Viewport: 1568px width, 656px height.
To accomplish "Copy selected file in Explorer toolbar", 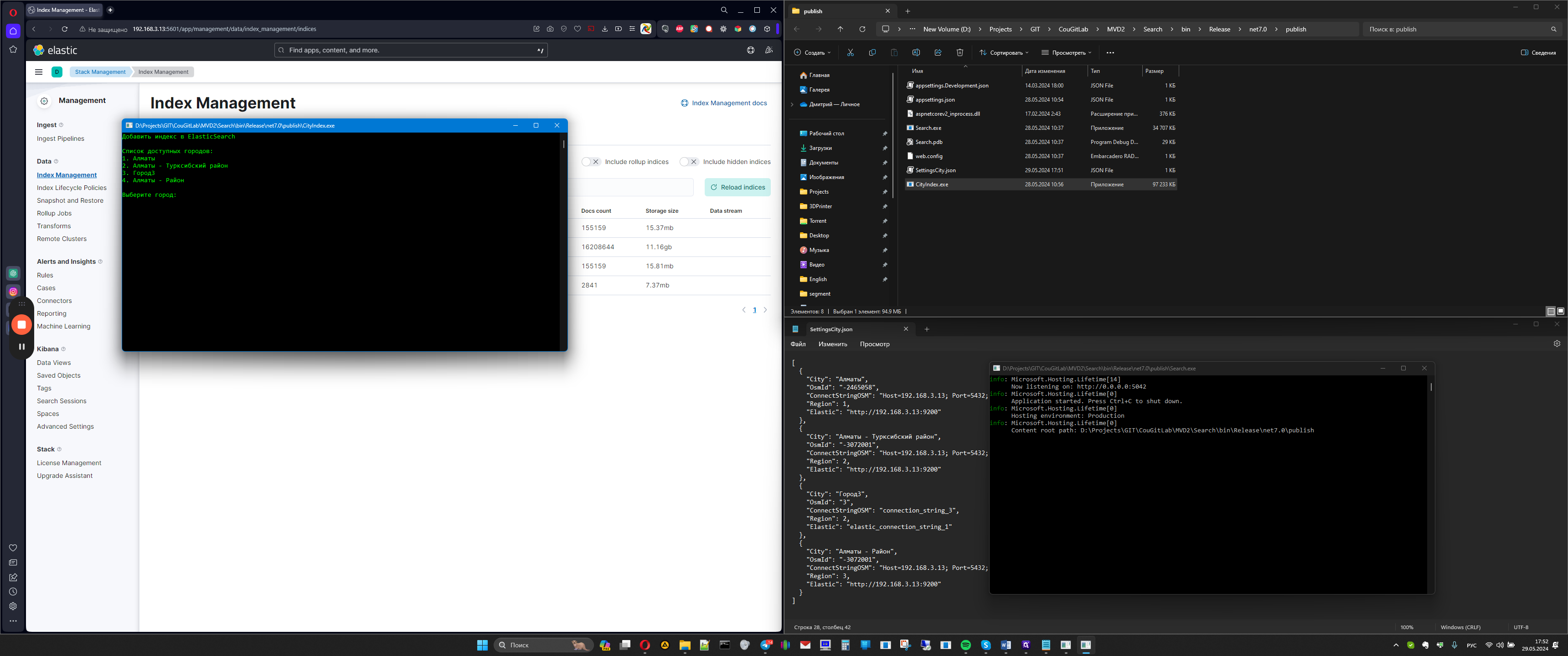I will (x=872, y=52).
